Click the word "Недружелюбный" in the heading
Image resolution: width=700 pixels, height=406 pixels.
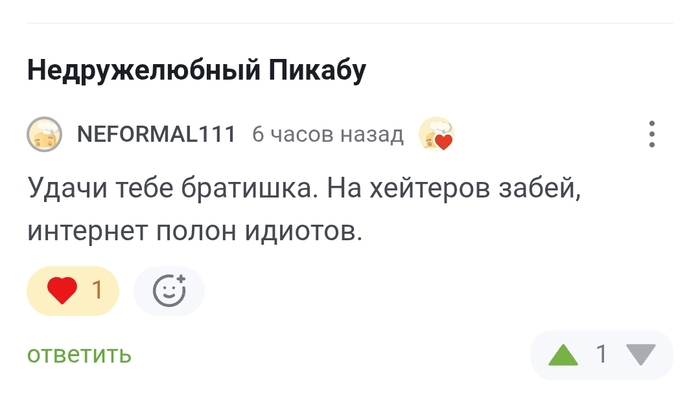(x=145, y=70)
